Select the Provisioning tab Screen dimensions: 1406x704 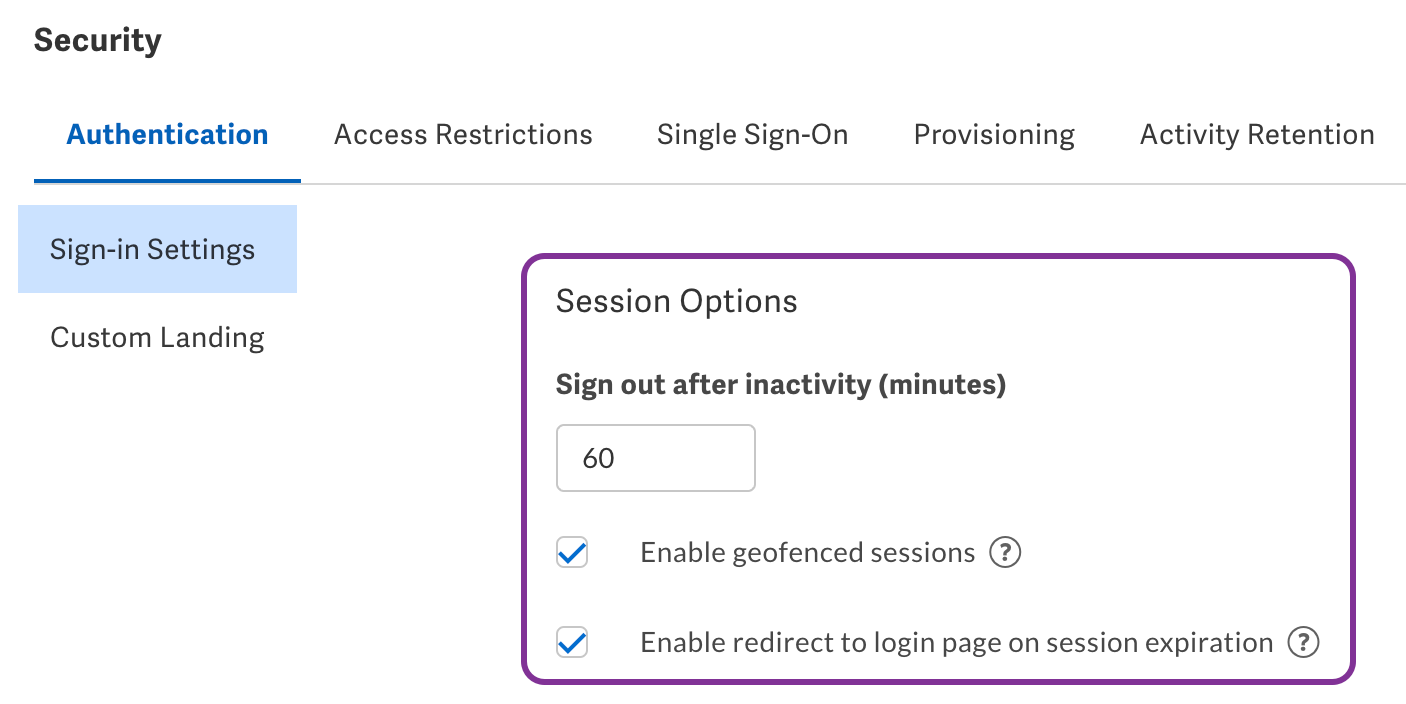pos(993,134)
